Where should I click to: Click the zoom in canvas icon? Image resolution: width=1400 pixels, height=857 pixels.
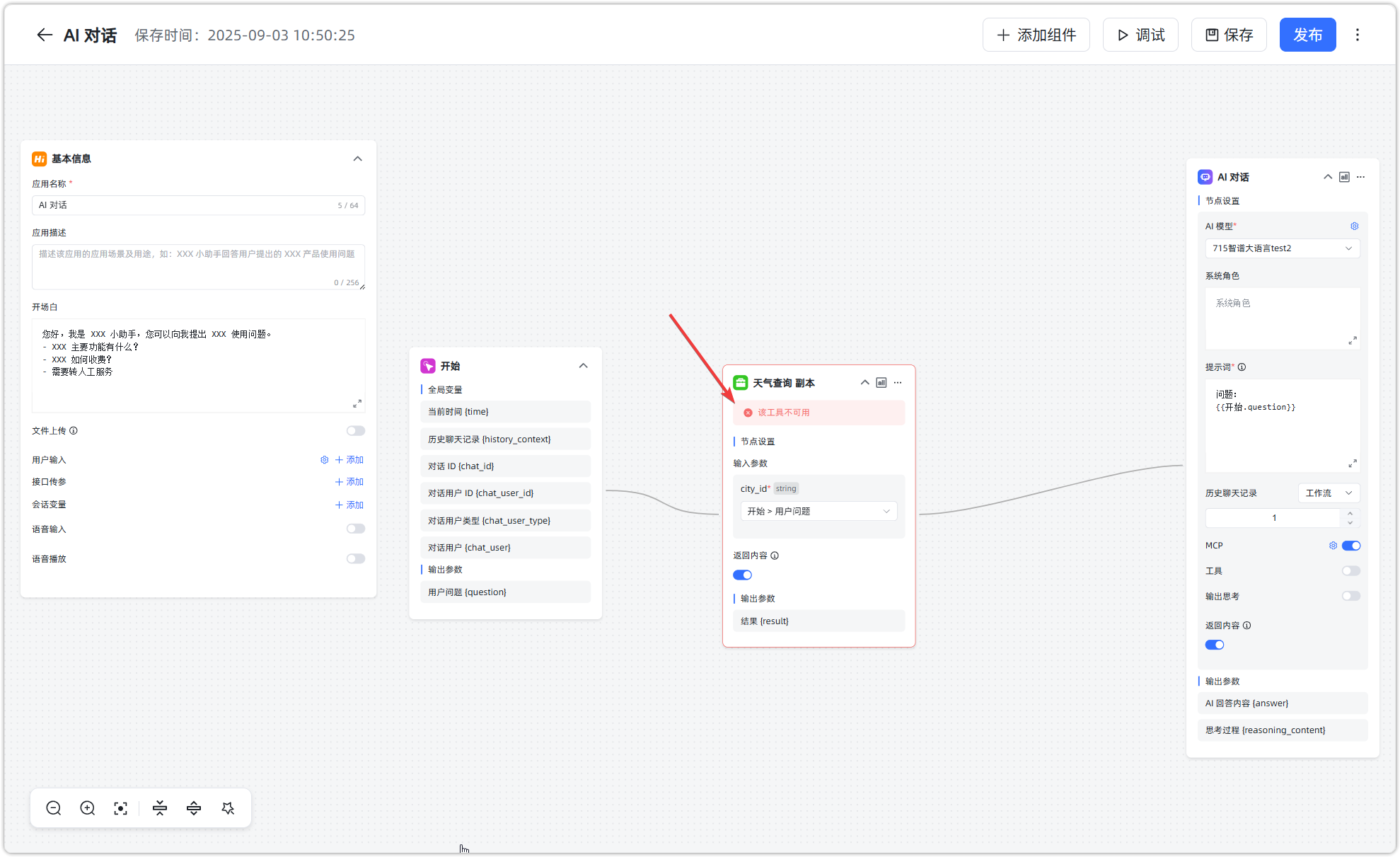(88, 808)
